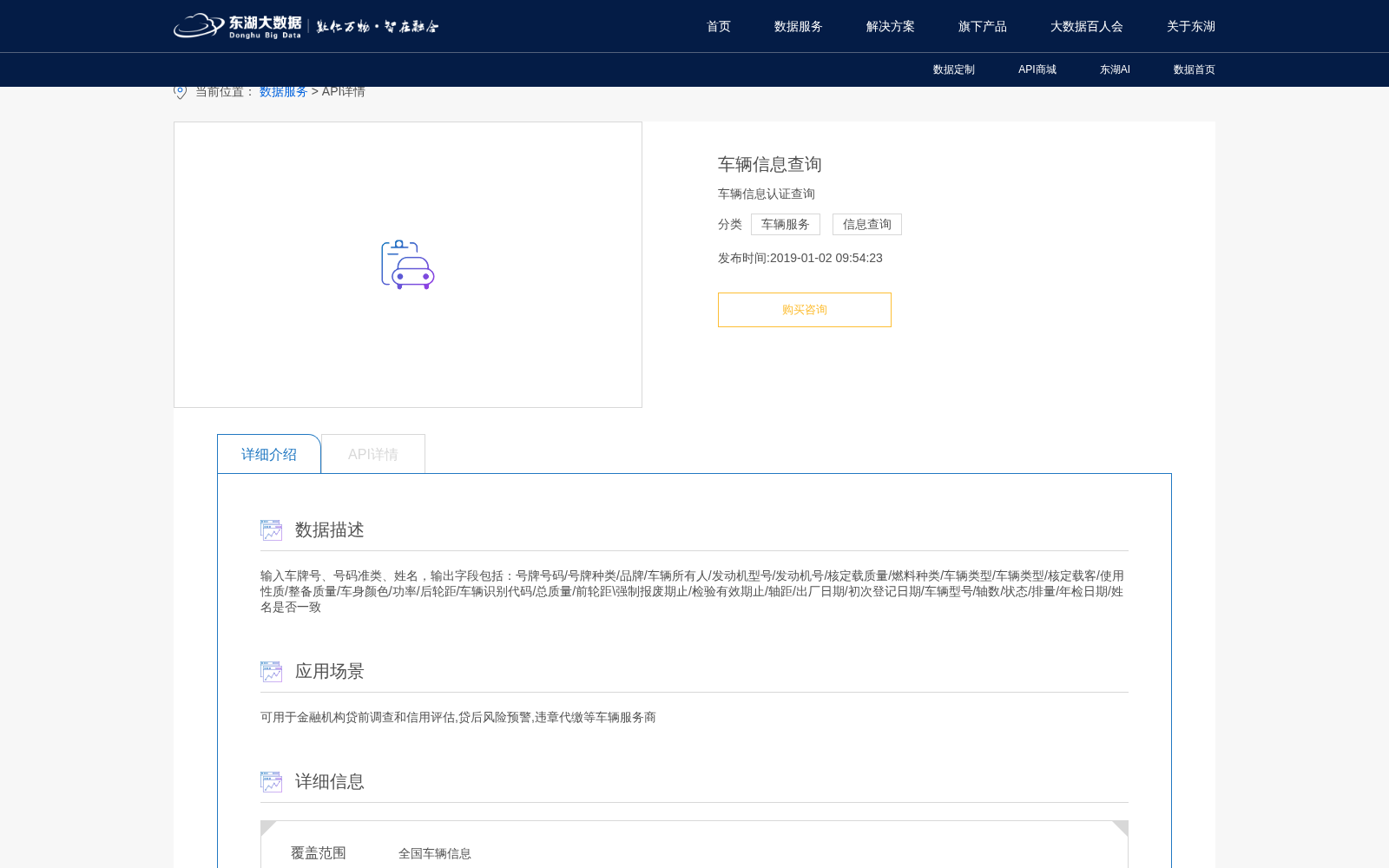Click the 覆盖范围 label
This screenshot has width=1389, height=868.
point(319,853)
